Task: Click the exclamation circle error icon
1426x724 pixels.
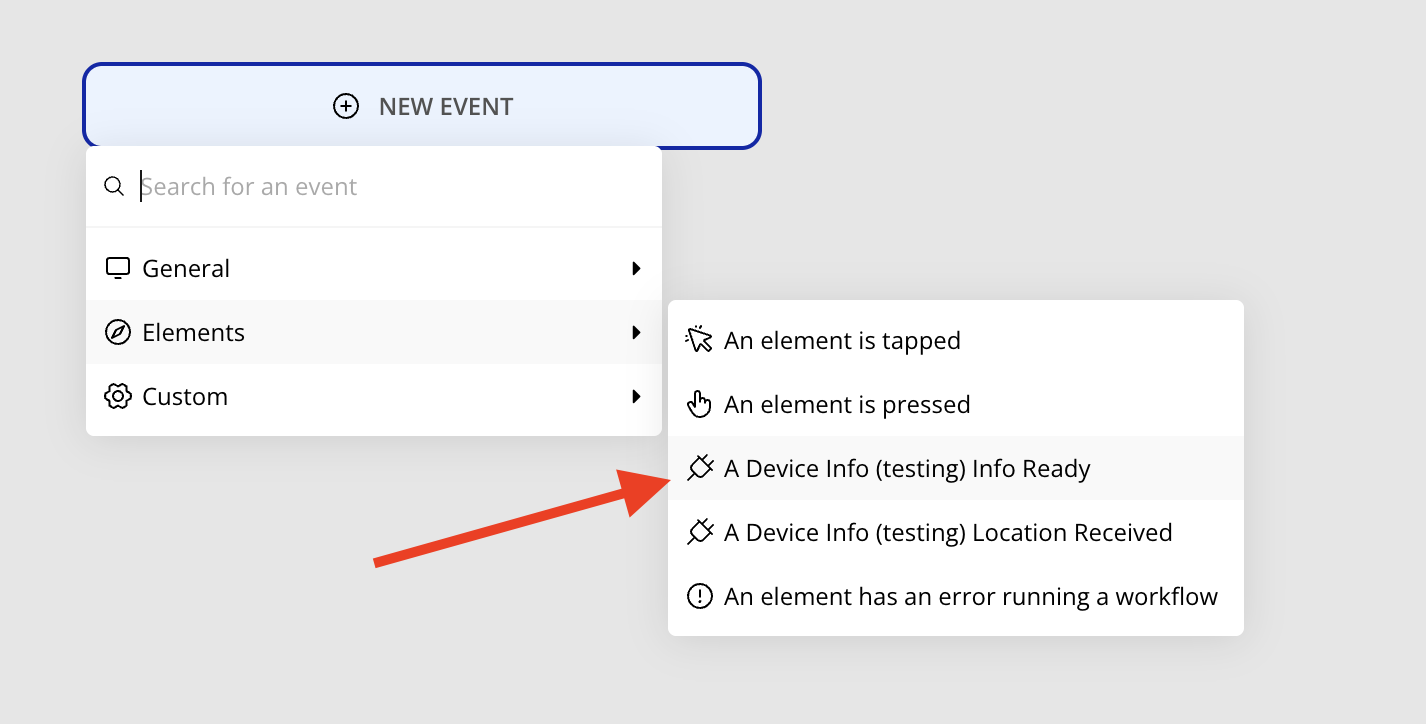Action: [700, 596]
